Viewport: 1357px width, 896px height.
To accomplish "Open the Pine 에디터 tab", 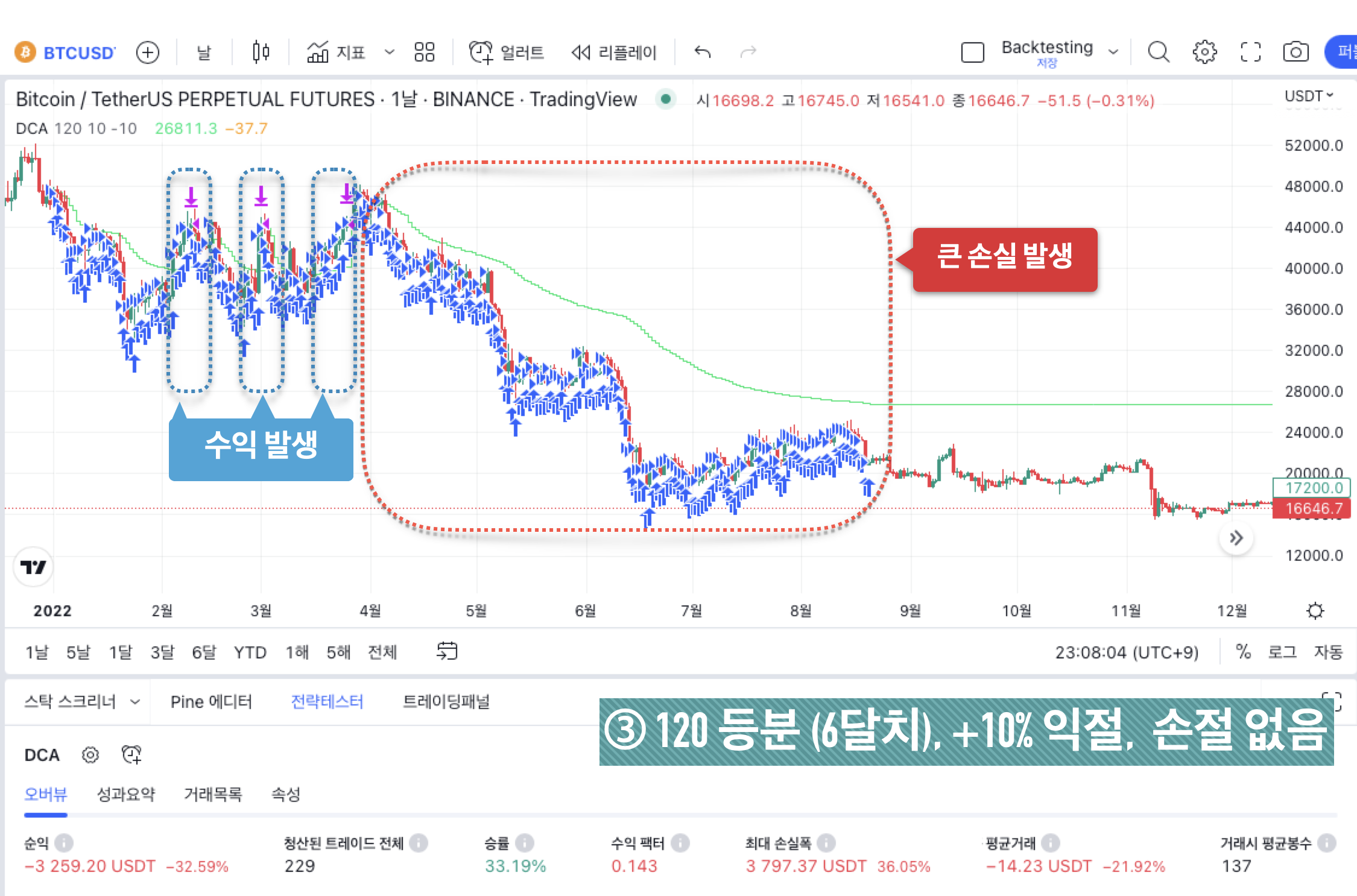I will pyautogui.click(x=211, y=701).
